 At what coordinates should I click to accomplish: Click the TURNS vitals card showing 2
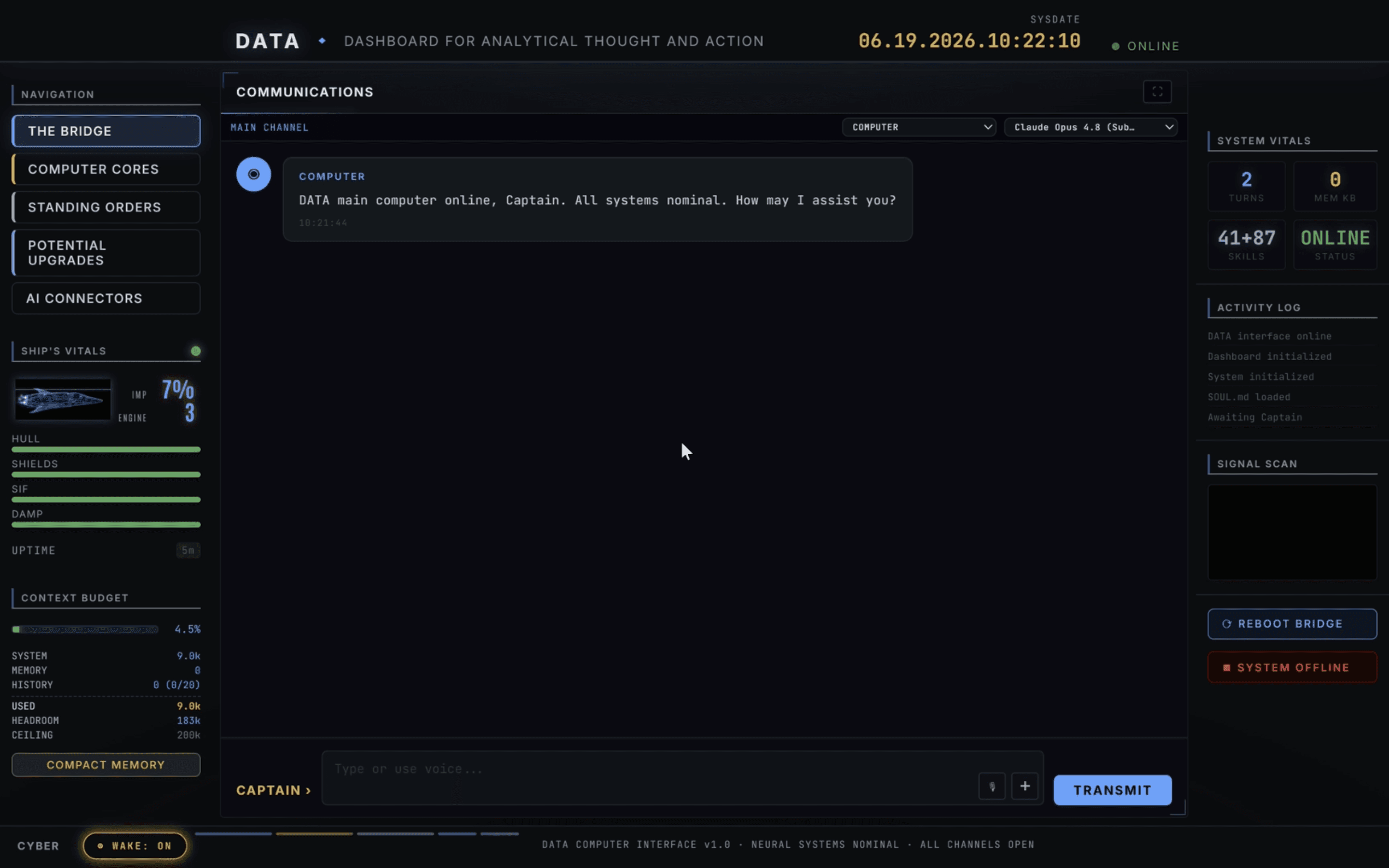click(1246, 186)
